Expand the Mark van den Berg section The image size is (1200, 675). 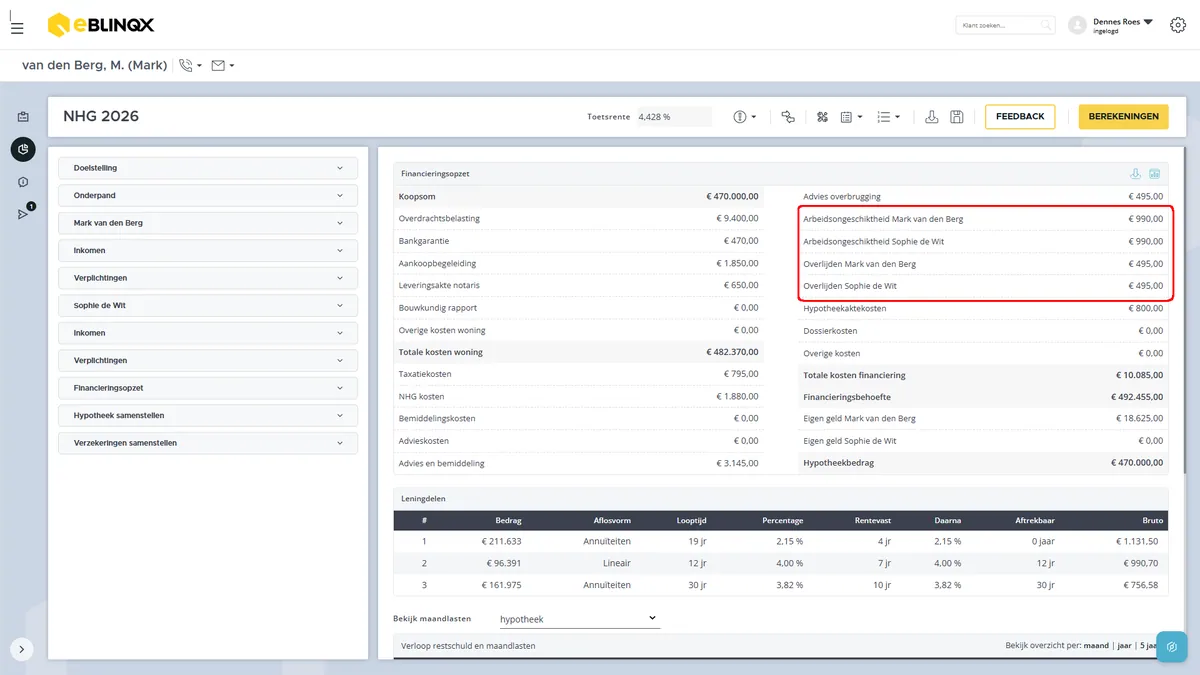(x=208, y=223)
